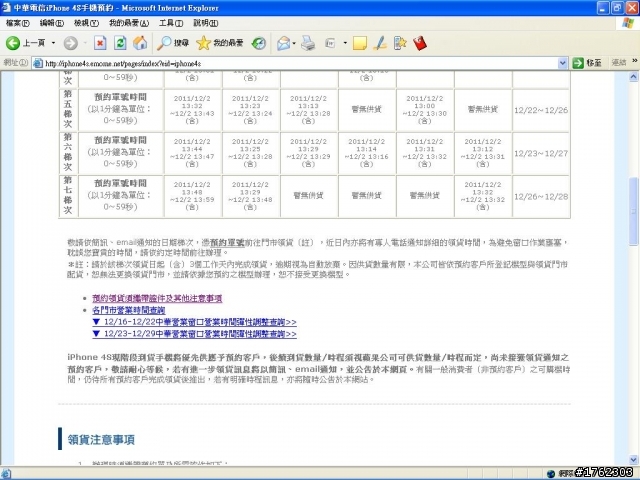Image resolution: width=640 pixels, height=480 pixels.
Task: Click the 第五梯次 row label
Action: point(68,109)
